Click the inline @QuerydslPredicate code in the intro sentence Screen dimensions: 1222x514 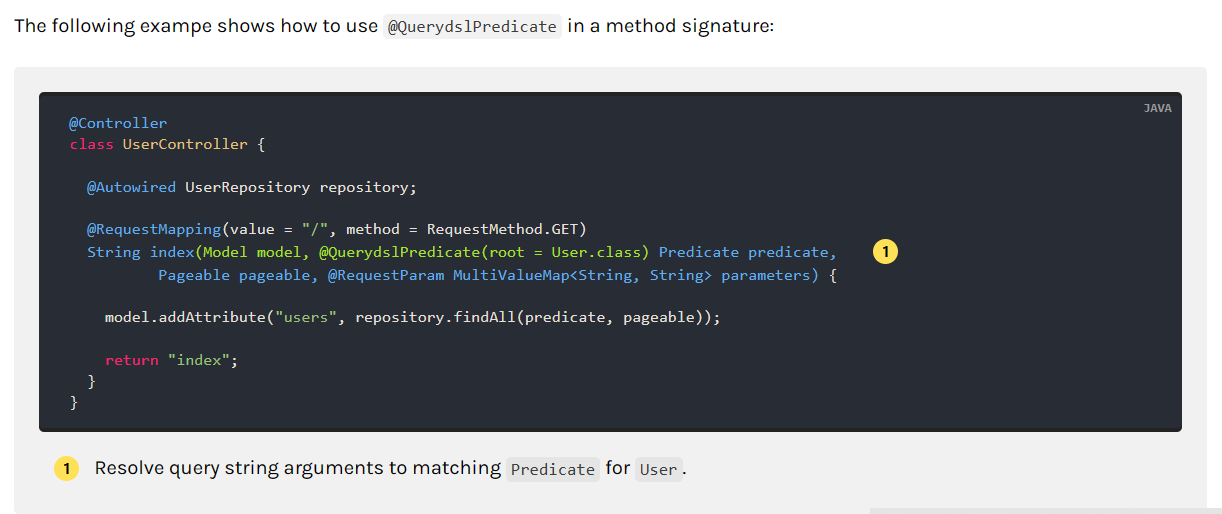(x=472, y=27)
